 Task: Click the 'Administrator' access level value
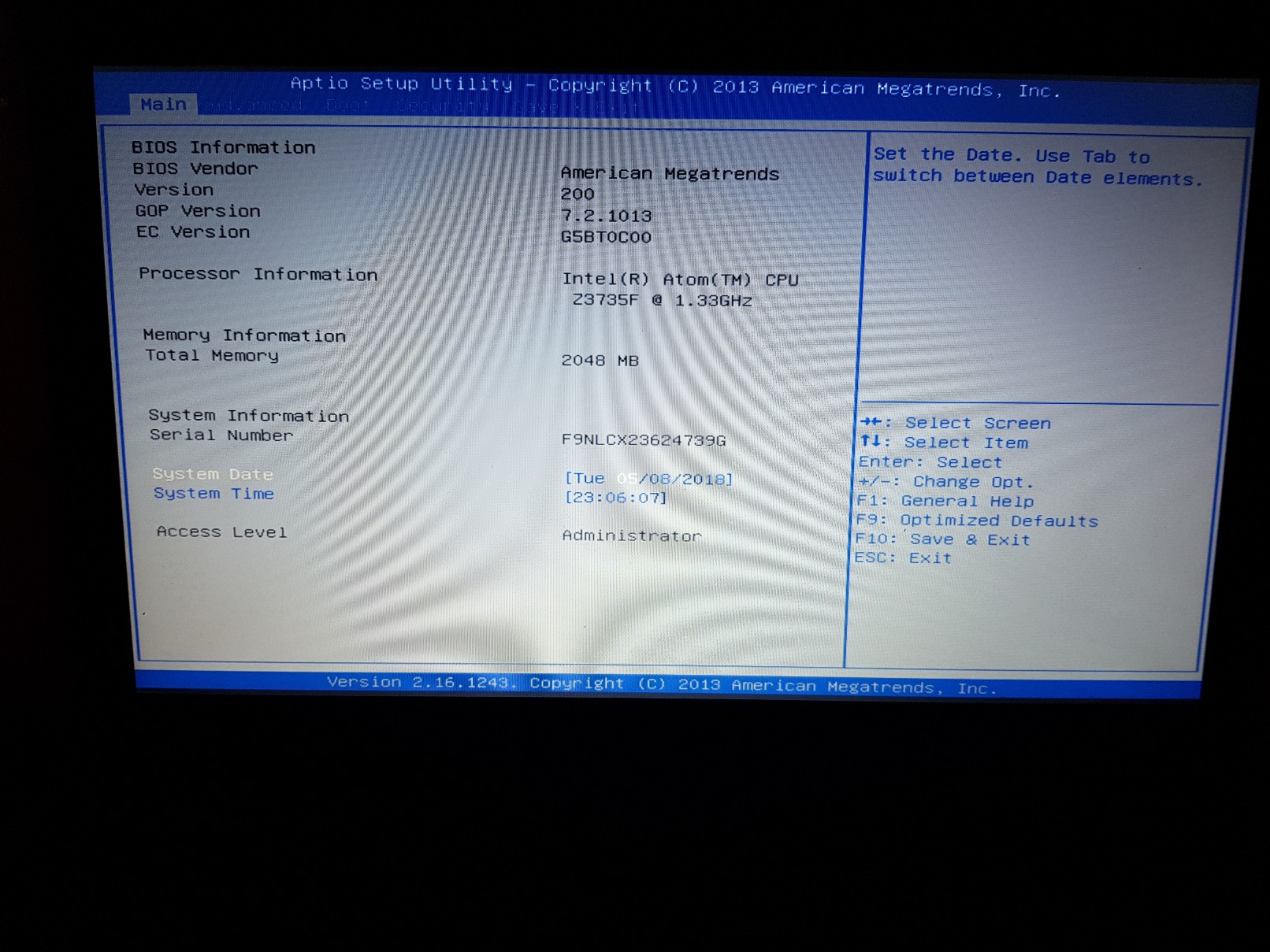pos(632,536)
